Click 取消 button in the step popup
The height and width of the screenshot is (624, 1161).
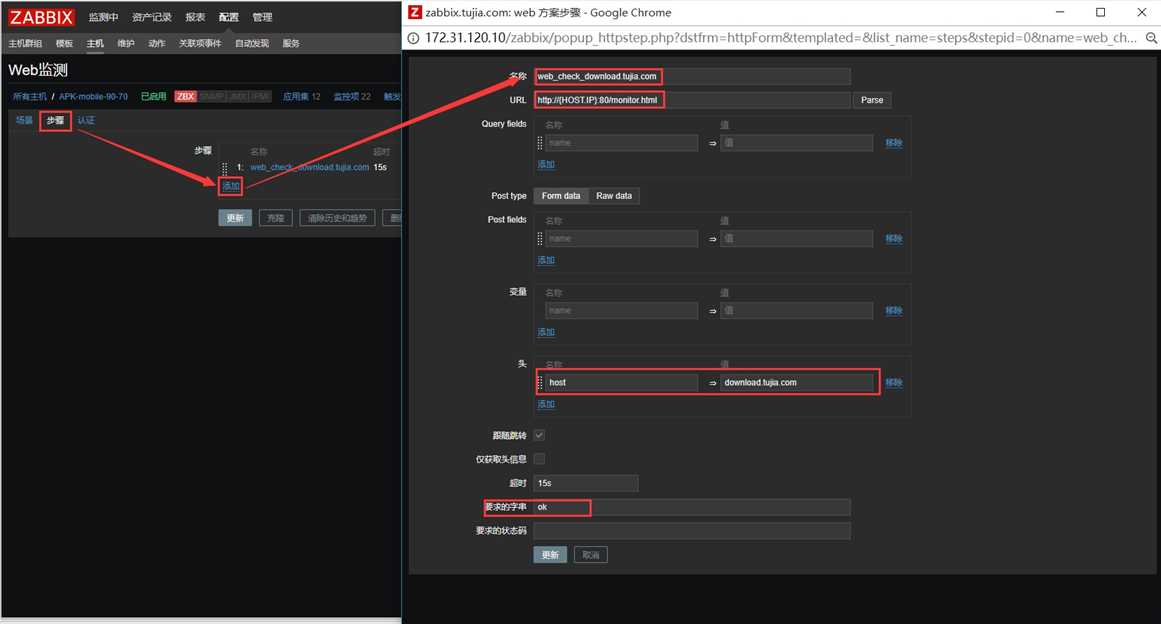tap(591, 555)
